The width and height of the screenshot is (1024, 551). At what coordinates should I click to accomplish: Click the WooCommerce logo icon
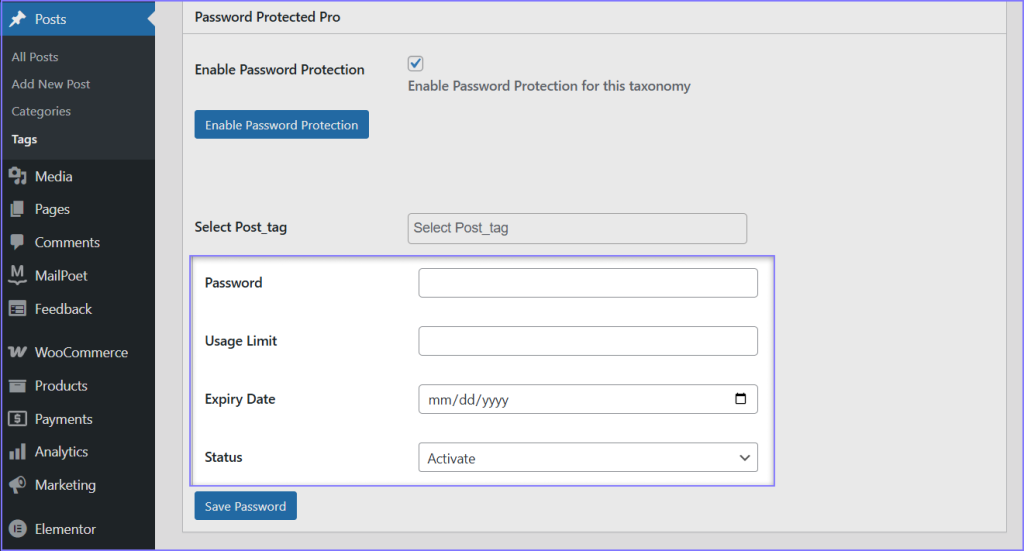(17, 352)
